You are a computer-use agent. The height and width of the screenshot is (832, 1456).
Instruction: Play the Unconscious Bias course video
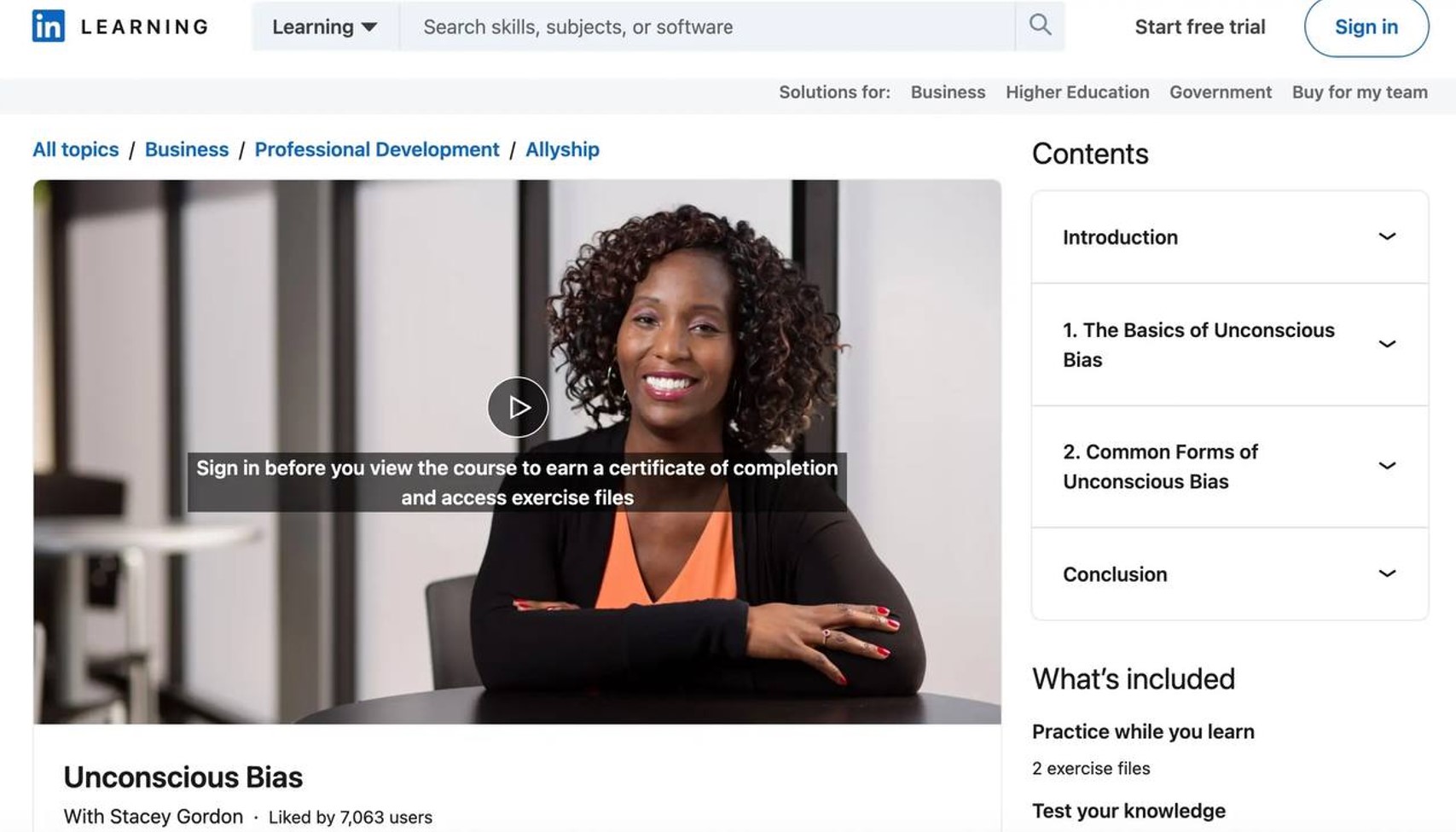(x=518, y=407)
